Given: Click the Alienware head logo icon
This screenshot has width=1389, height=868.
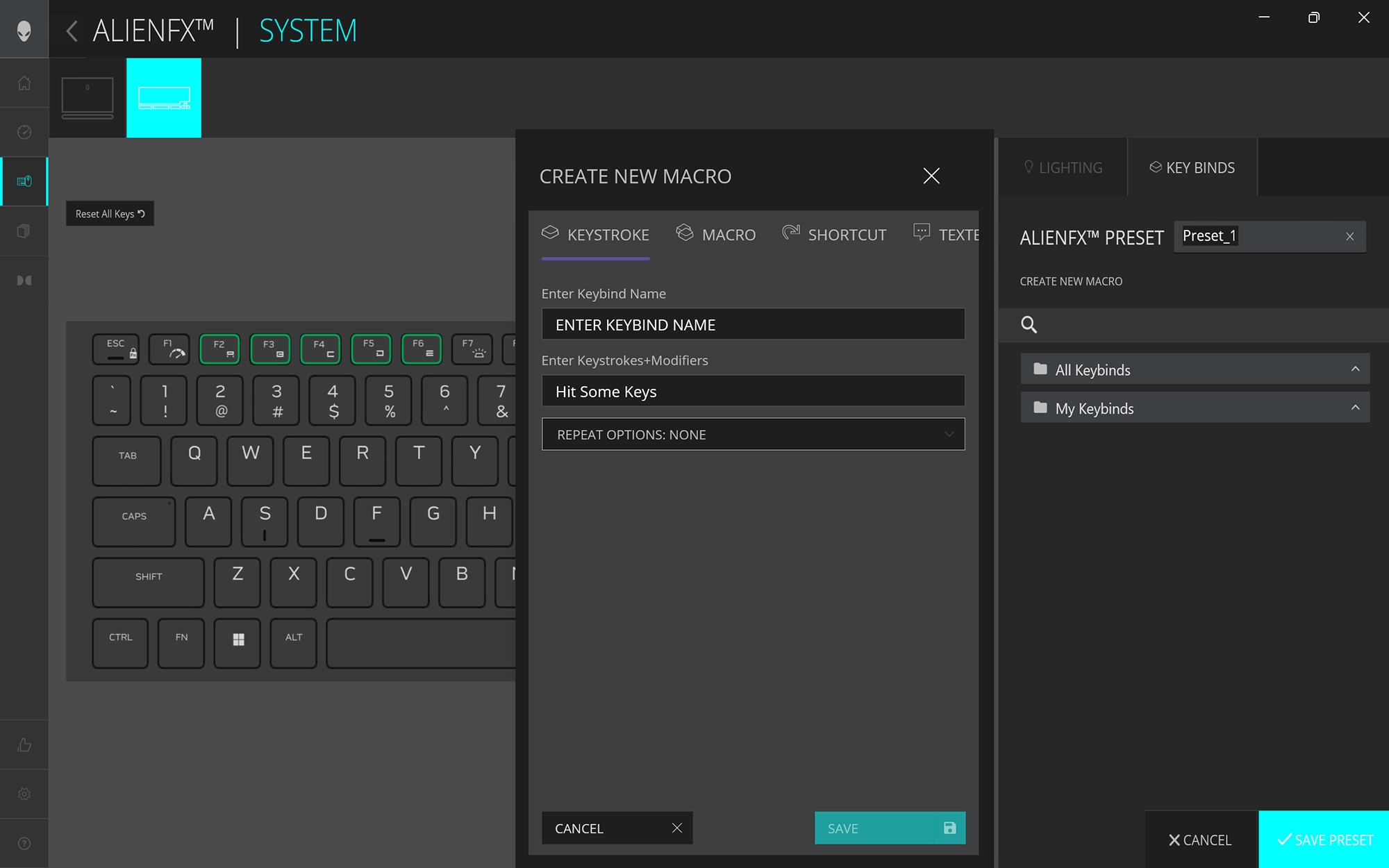Looking at the screenshot, I should coord(24,30).
